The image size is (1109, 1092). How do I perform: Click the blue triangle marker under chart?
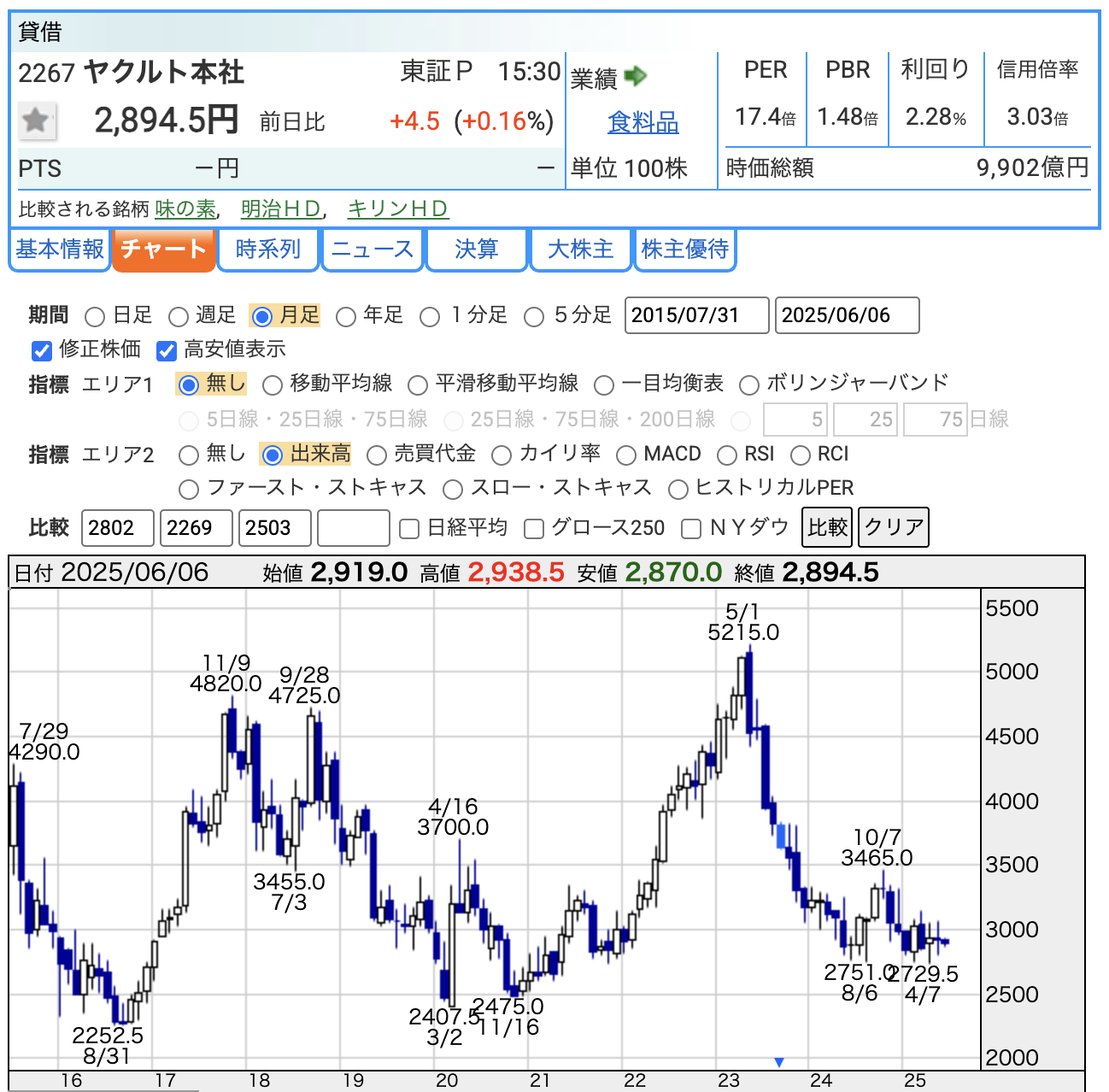(x=779, y=1062)
